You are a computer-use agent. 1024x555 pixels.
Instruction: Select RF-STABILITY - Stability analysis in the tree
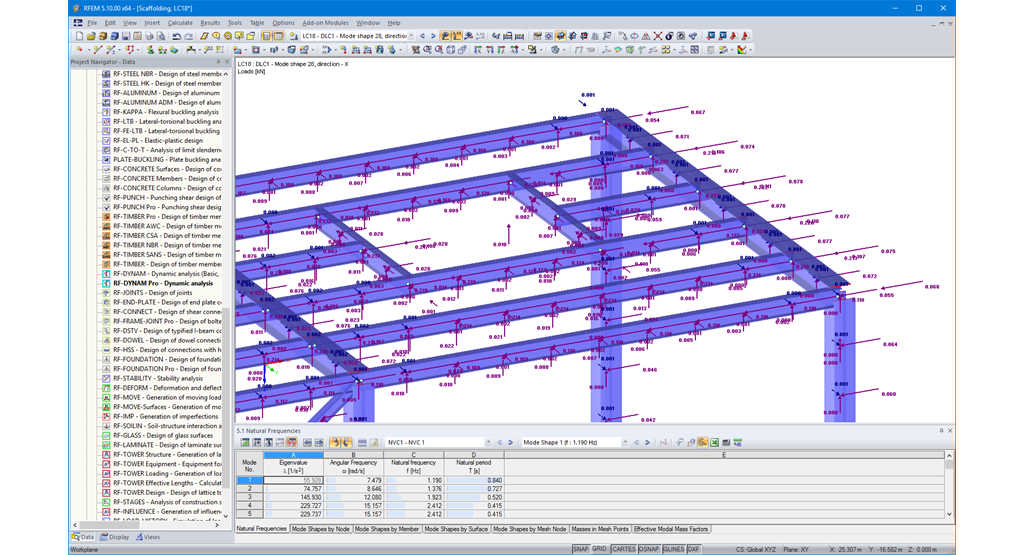[158, 378]
